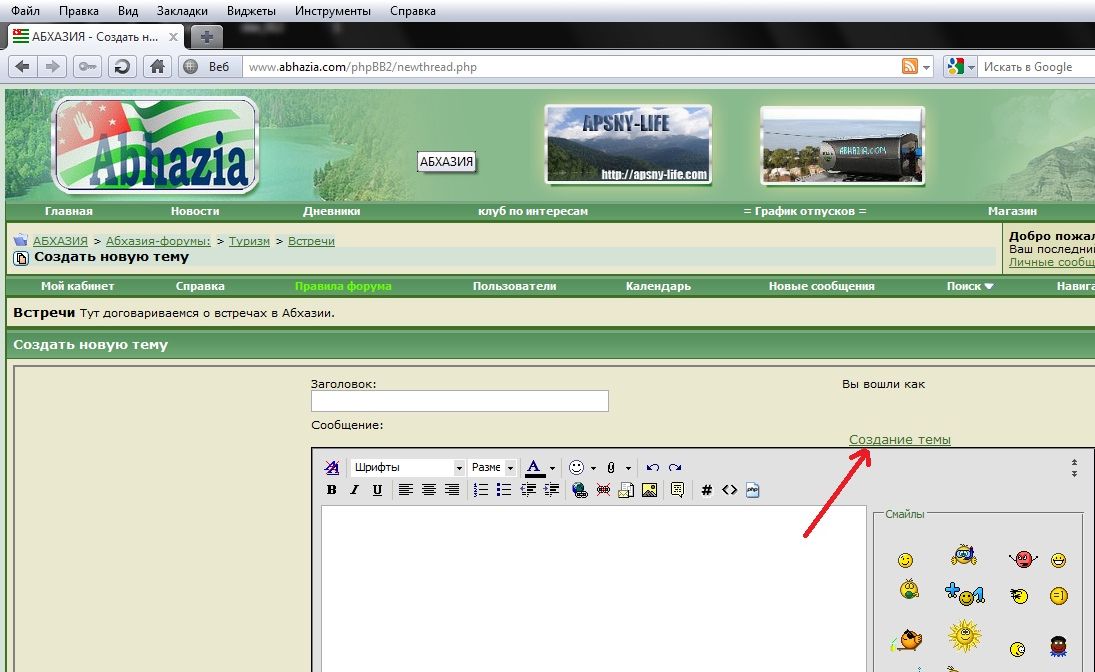This screenshot has width=1095, height=672.
Task: Click the underline formatting icon
Action: pos(377,490)
